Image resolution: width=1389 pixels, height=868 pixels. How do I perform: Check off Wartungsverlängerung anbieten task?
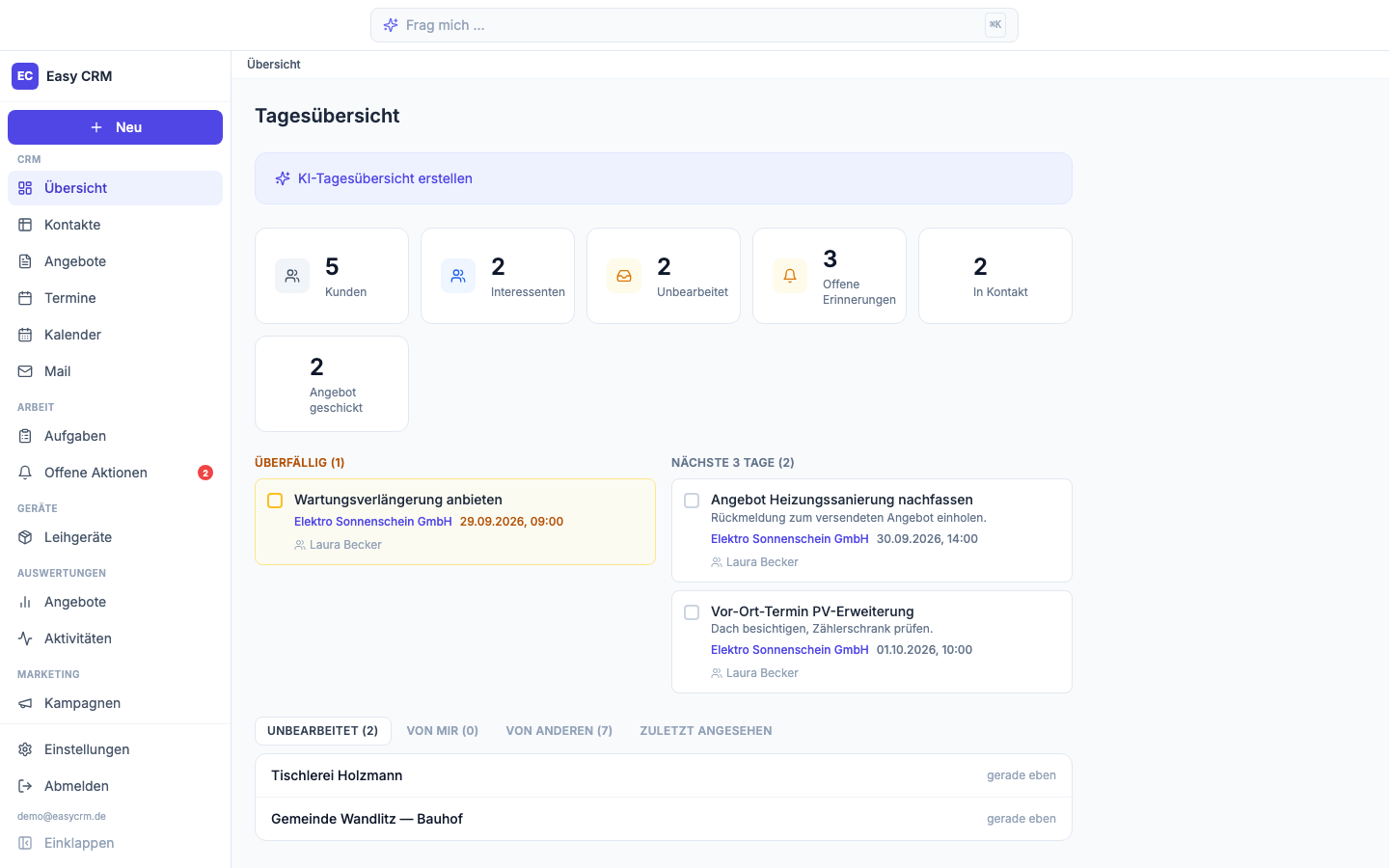pyautogui.click(x=275, y=501)
